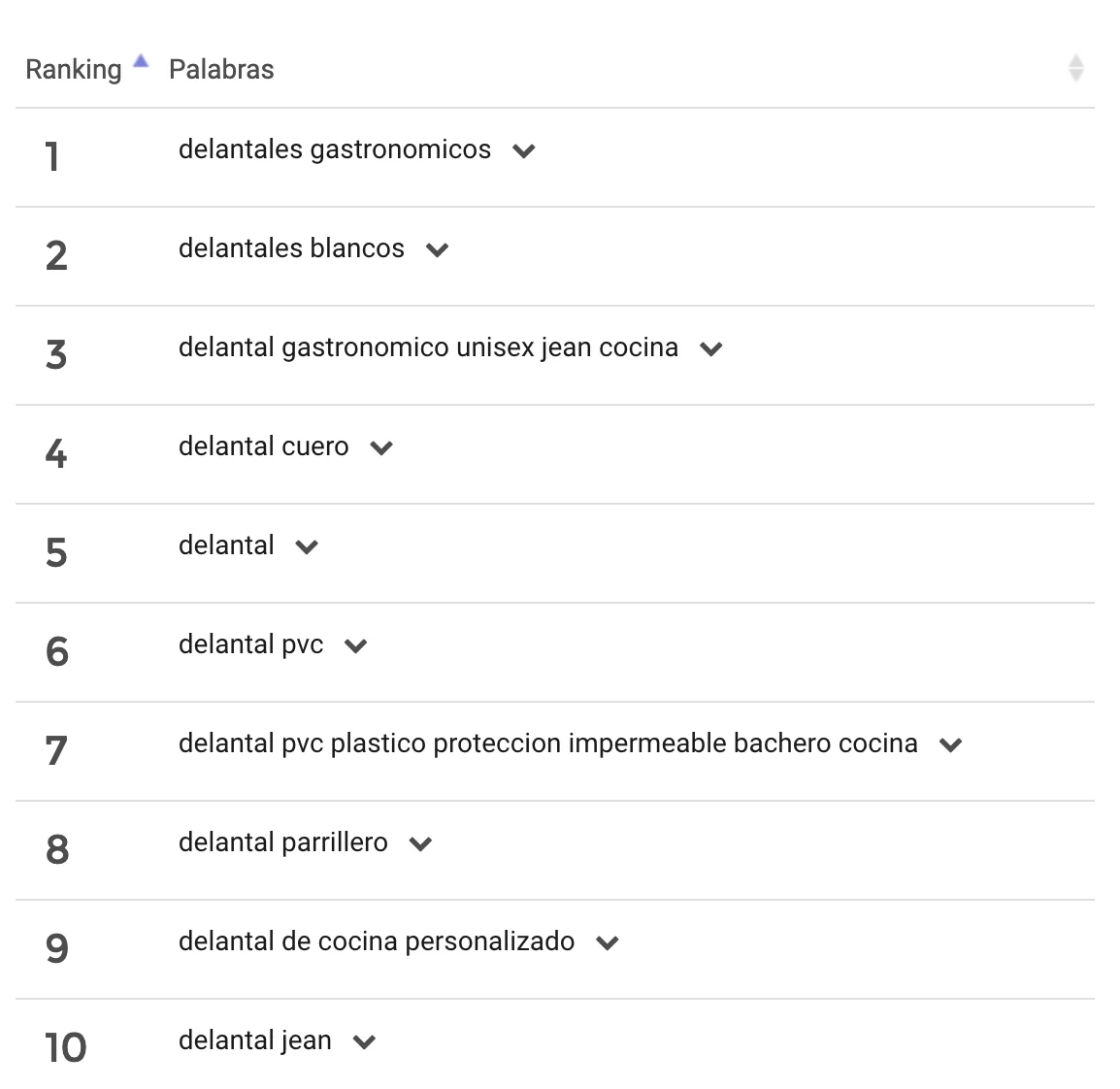1120x1089 pixels.
Task: Click the blue ascending sort arrow next to Ranking
Action: click(142, 61)
